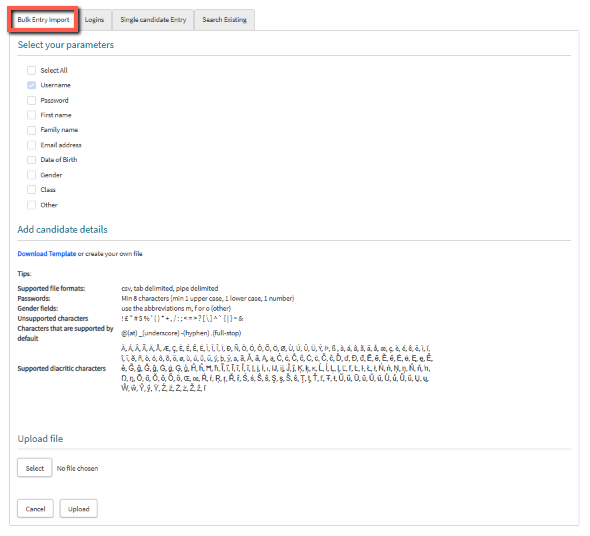Click the Upload button
This screenshot has height=536, width=590.
[x=79, y=509]
